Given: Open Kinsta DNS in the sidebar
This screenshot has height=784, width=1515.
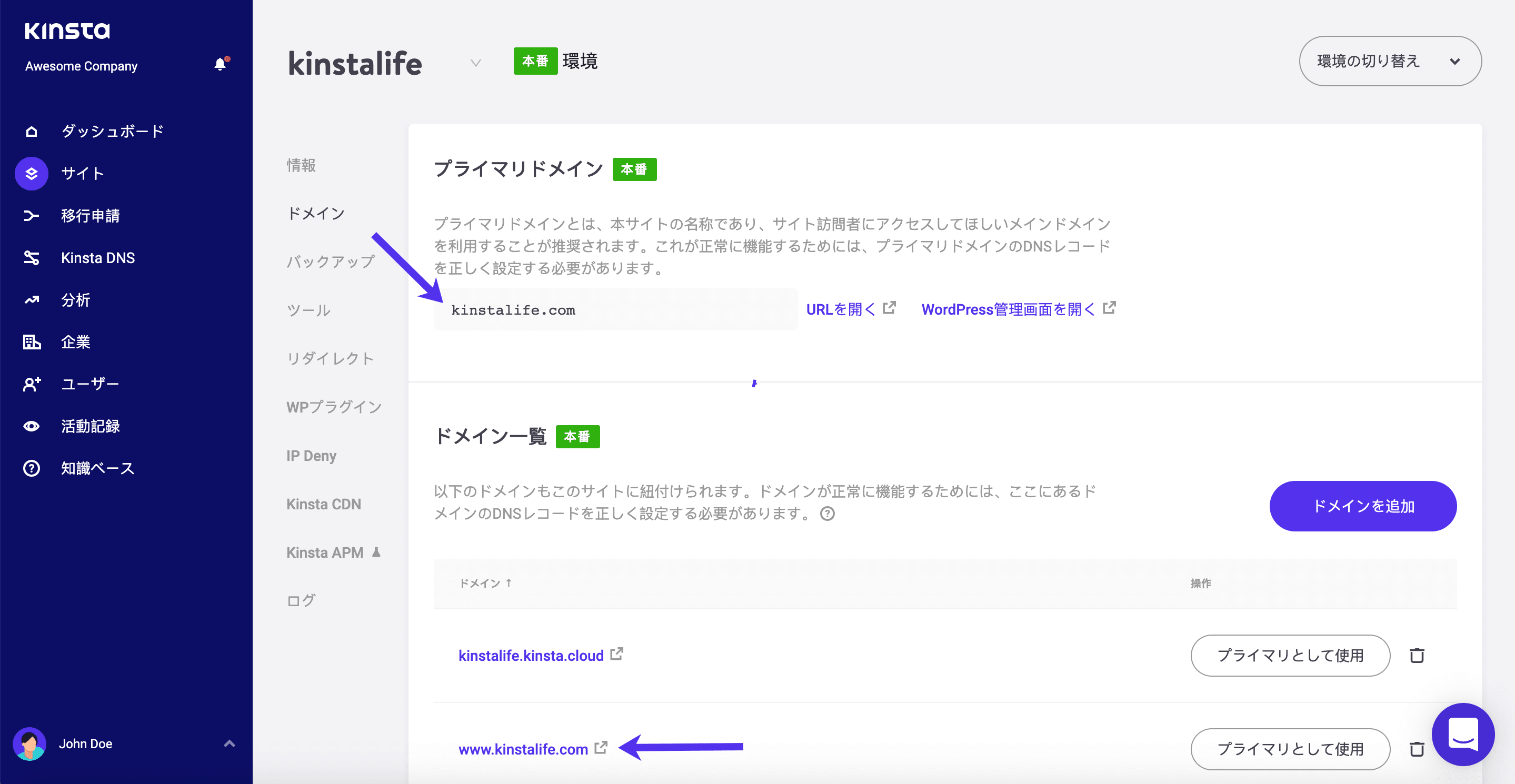Looking at the screenshot, I should click(x=98, y=258).
